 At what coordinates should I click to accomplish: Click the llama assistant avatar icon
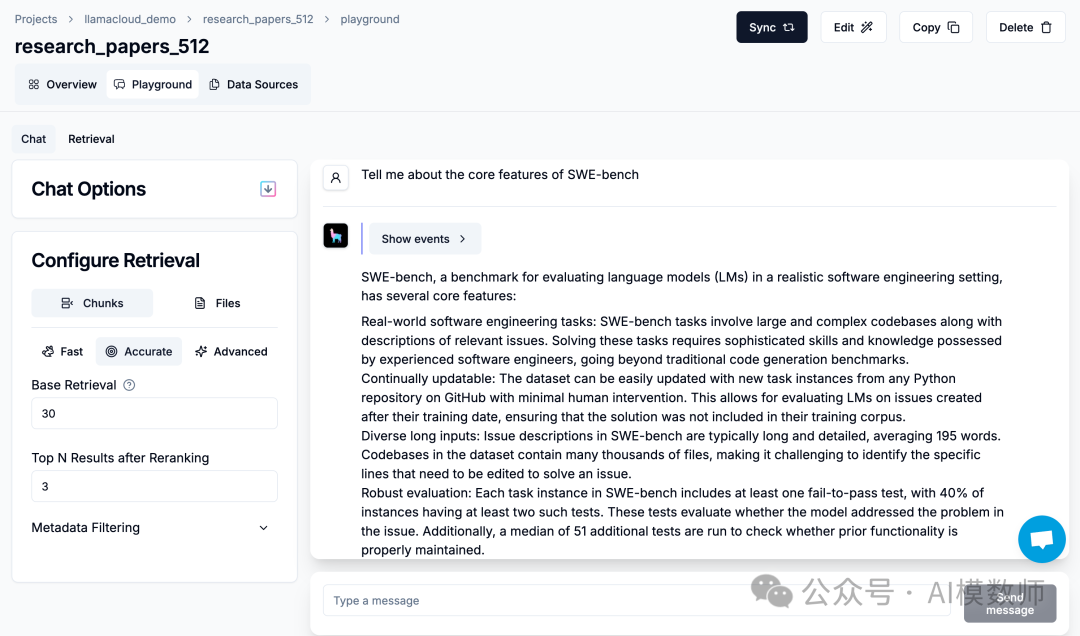(x=336, y=236)
